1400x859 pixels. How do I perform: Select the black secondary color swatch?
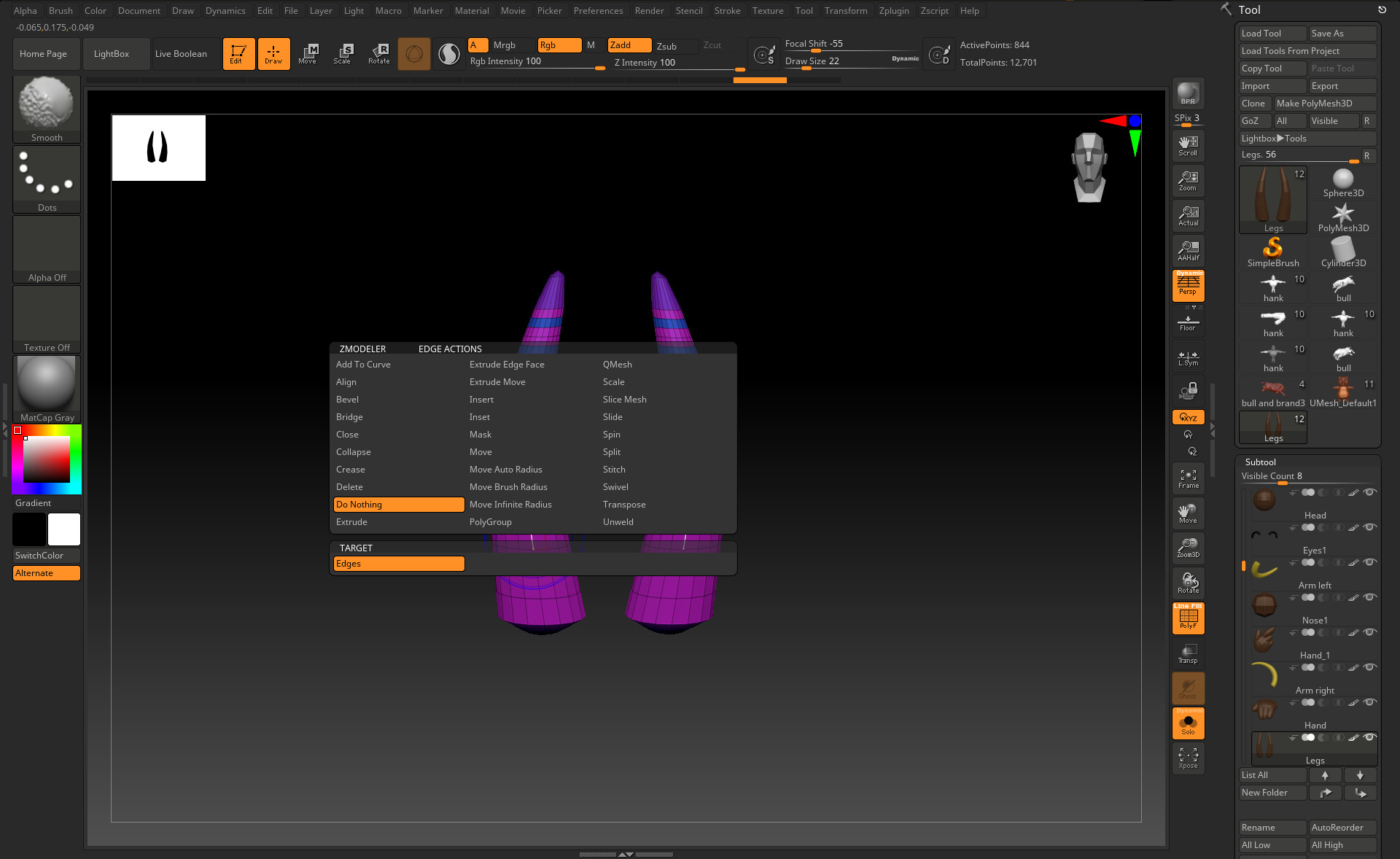(29, 529)
